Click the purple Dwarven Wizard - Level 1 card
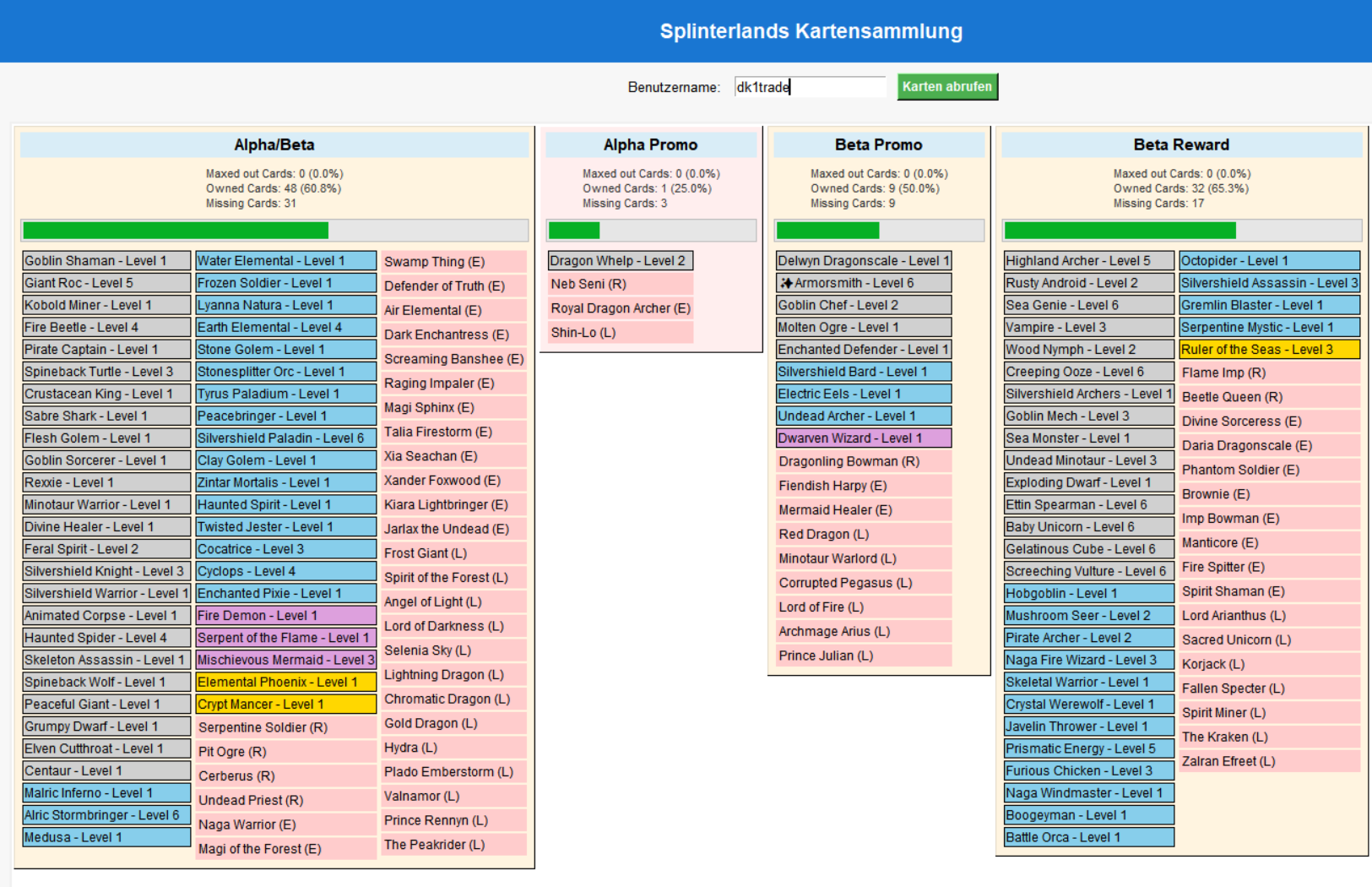 click(864, 438)
